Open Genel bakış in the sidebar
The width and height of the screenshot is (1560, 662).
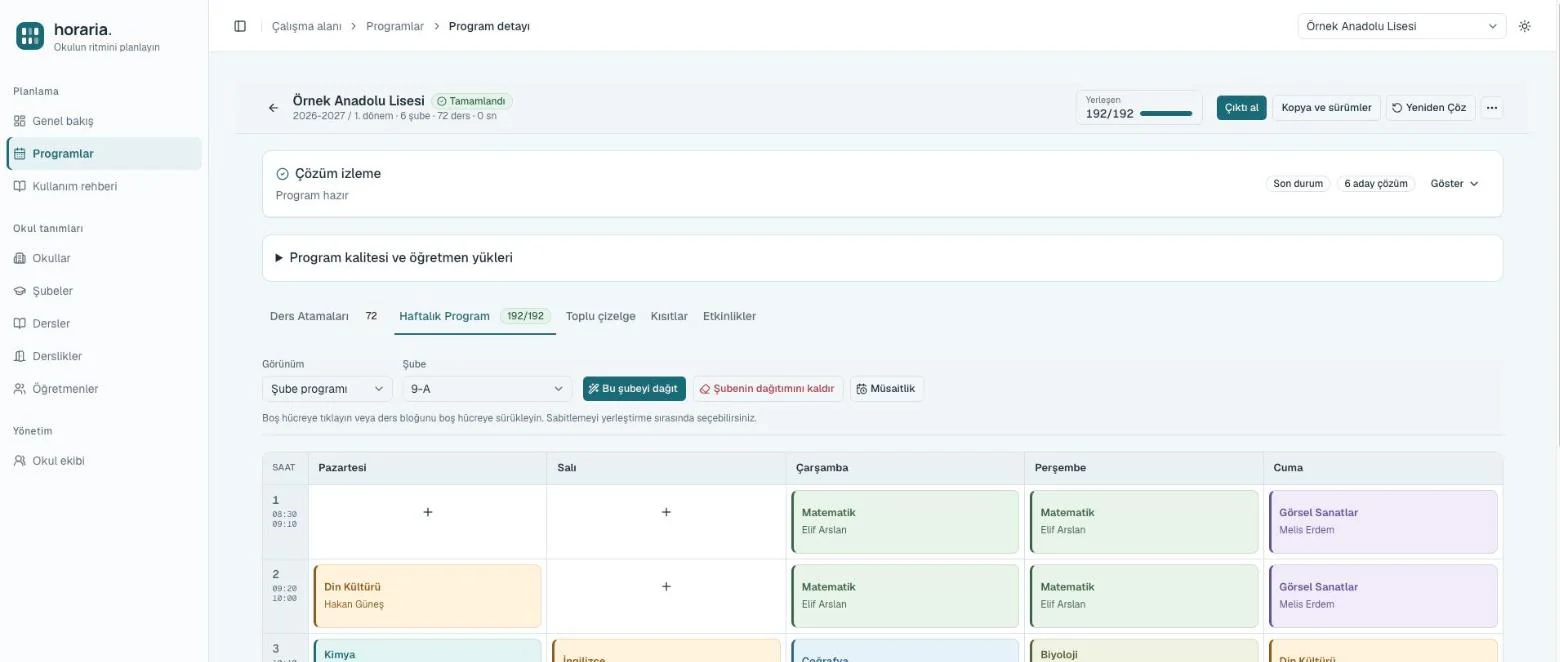click(x=104, y=121)
